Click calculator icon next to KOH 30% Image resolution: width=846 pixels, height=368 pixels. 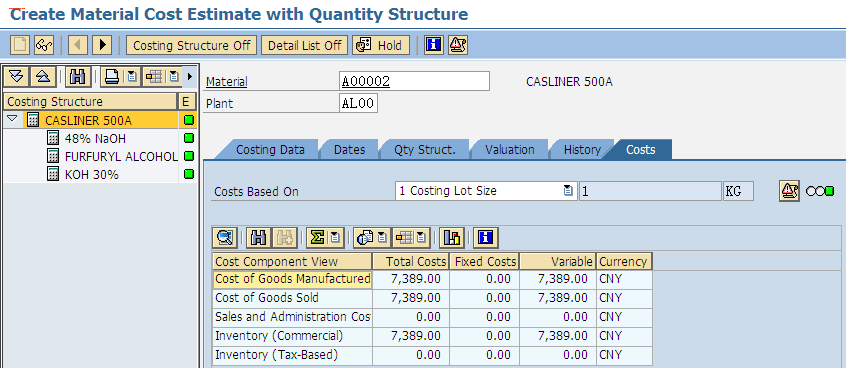[53, 174]
